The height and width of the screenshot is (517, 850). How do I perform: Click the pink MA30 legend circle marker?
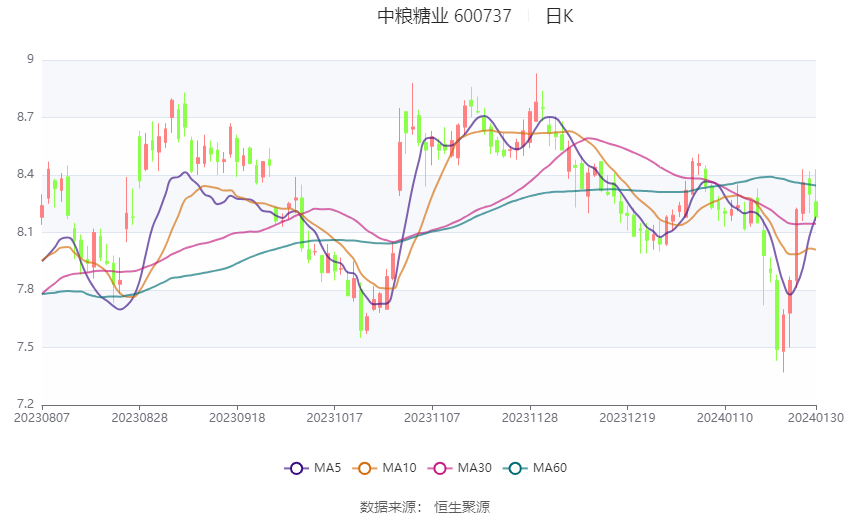[439, 467]
